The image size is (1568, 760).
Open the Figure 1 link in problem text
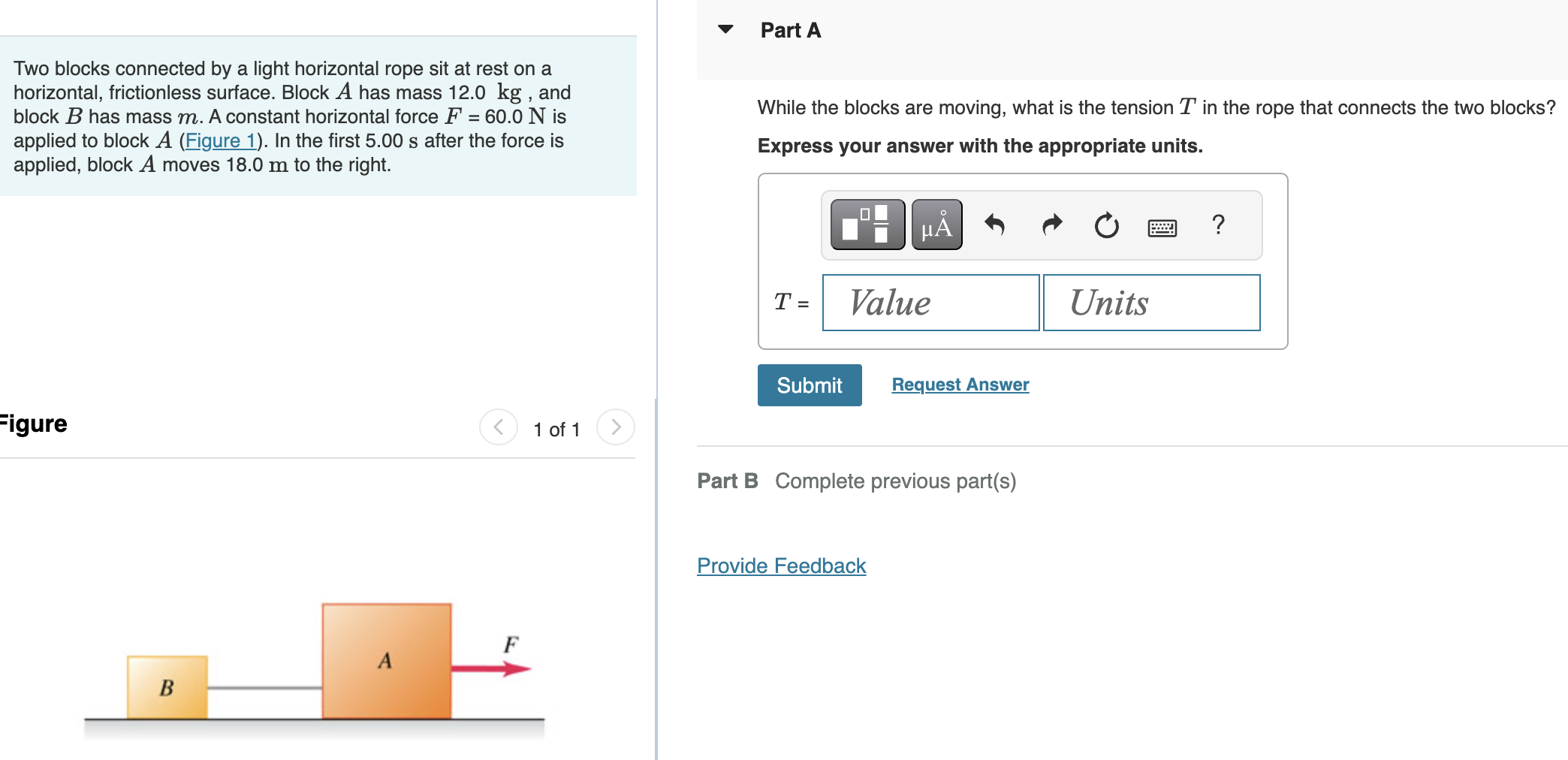pos(221,140)
